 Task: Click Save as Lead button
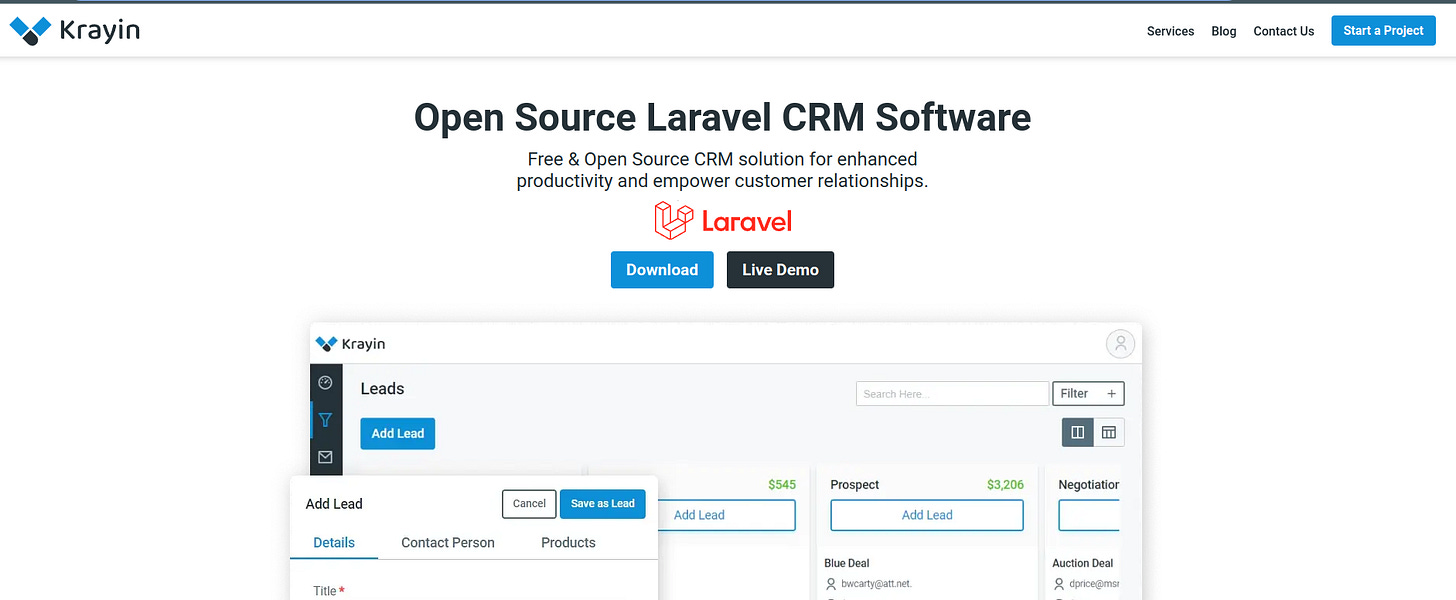(x=603, y=504)
